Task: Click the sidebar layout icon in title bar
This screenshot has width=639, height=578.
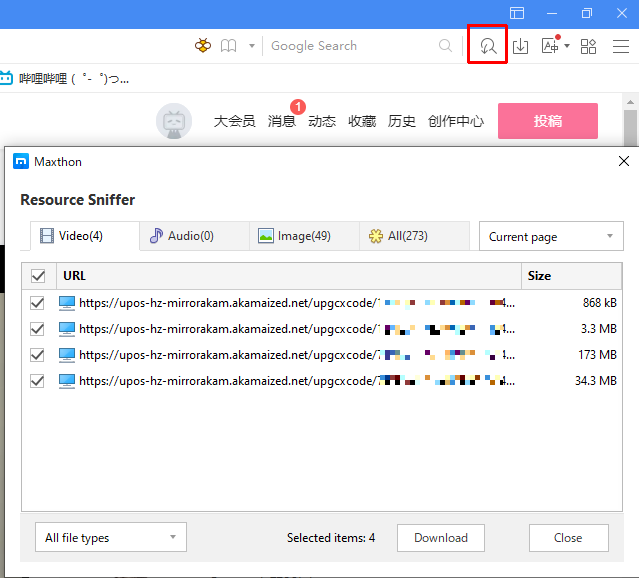Action: tap(517, 13)
